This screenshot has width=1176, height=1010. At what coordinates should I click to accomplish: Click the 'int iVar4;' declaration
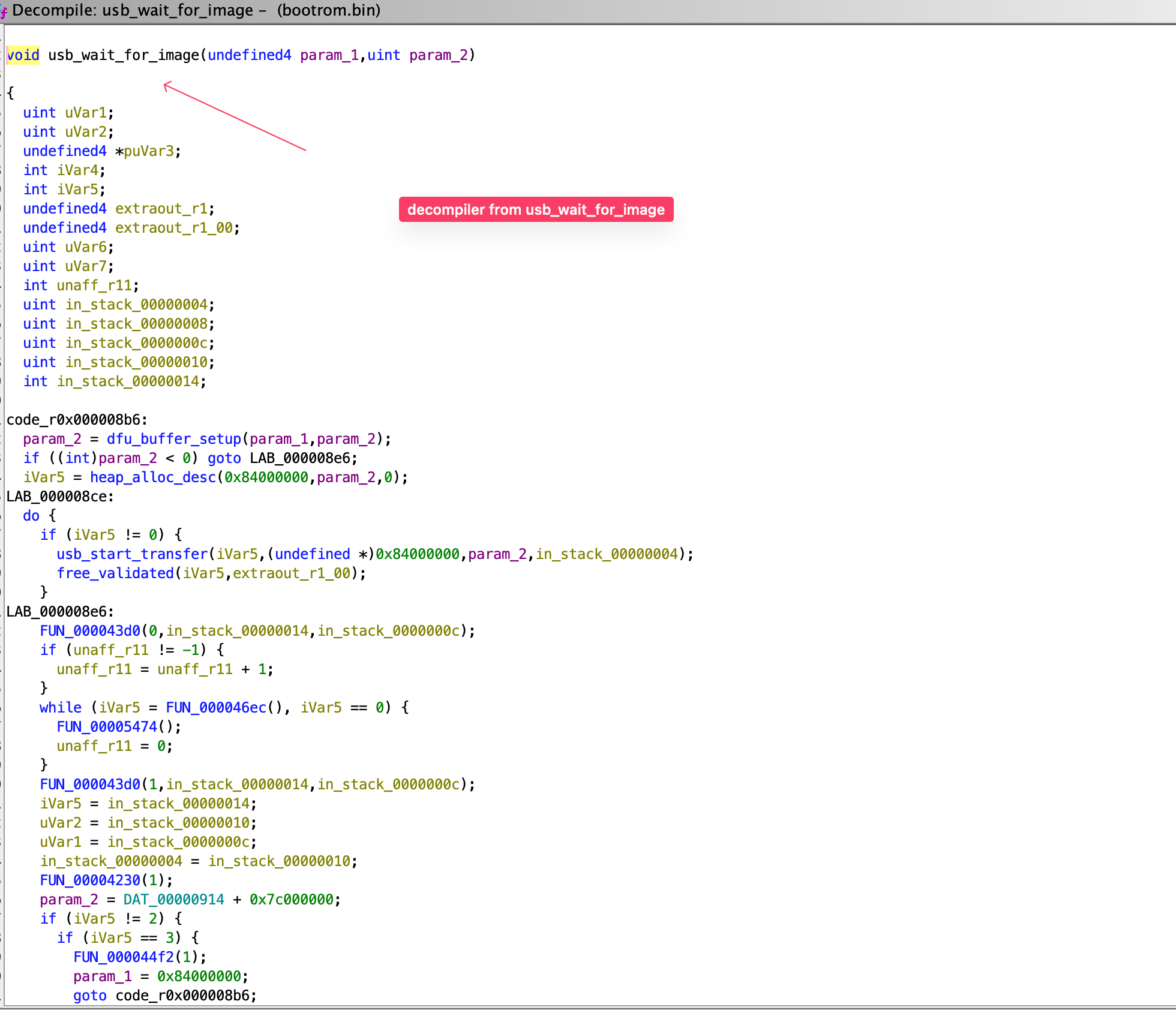pyautogui.click(x=64, y=170)
